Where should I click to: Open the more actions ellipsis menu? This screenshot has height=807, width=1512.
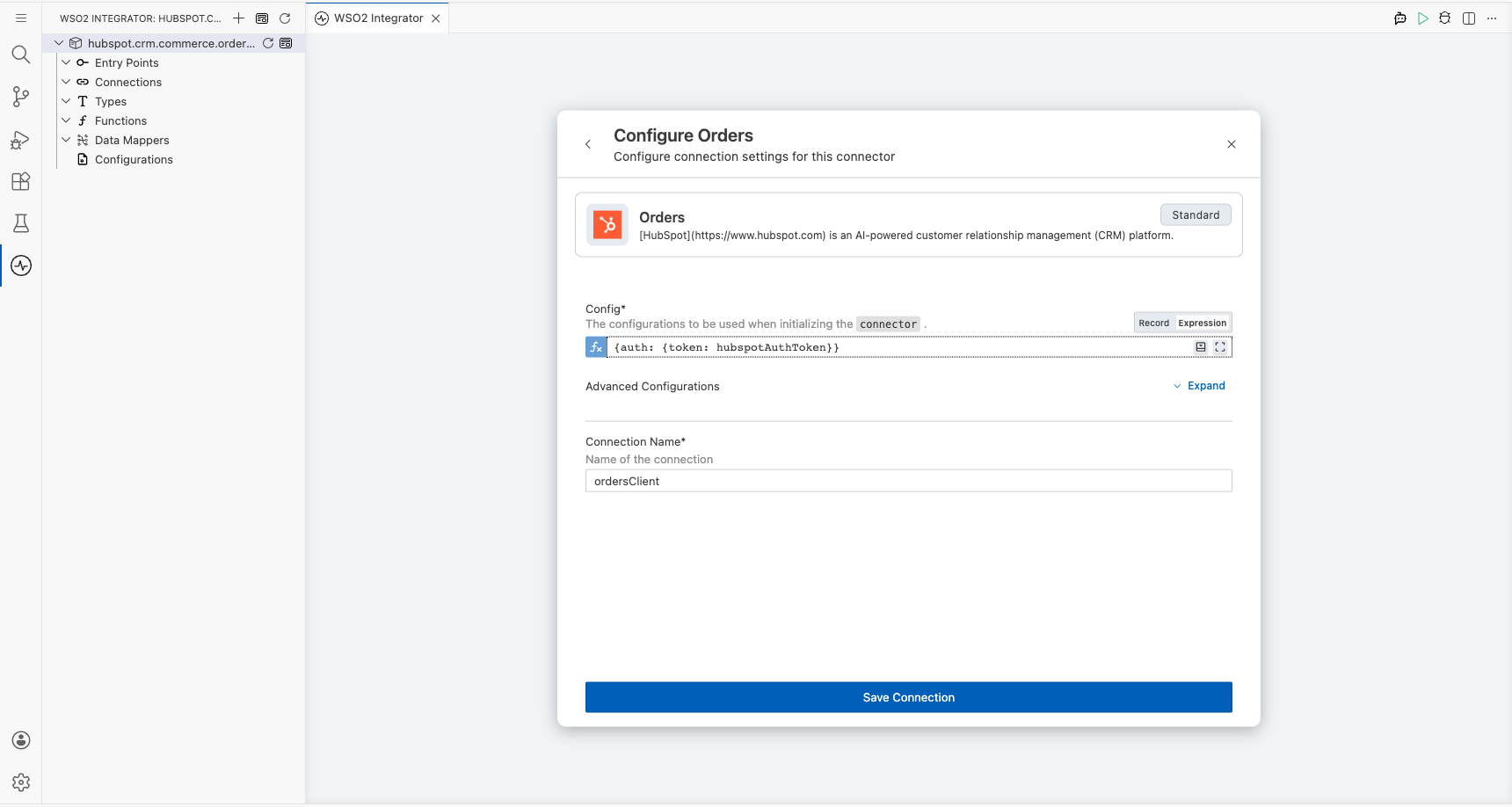1492,18
